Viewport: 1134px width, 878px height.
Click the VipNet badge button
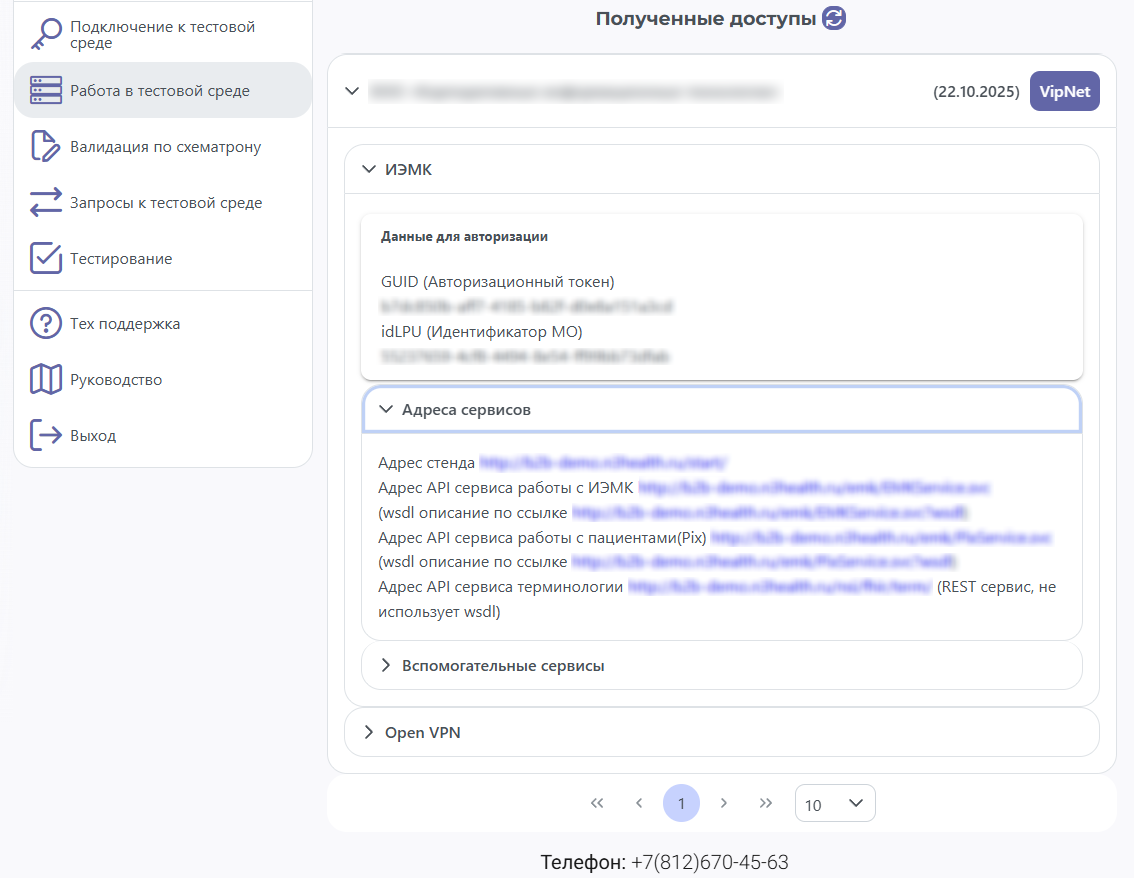click(1065, 91)
